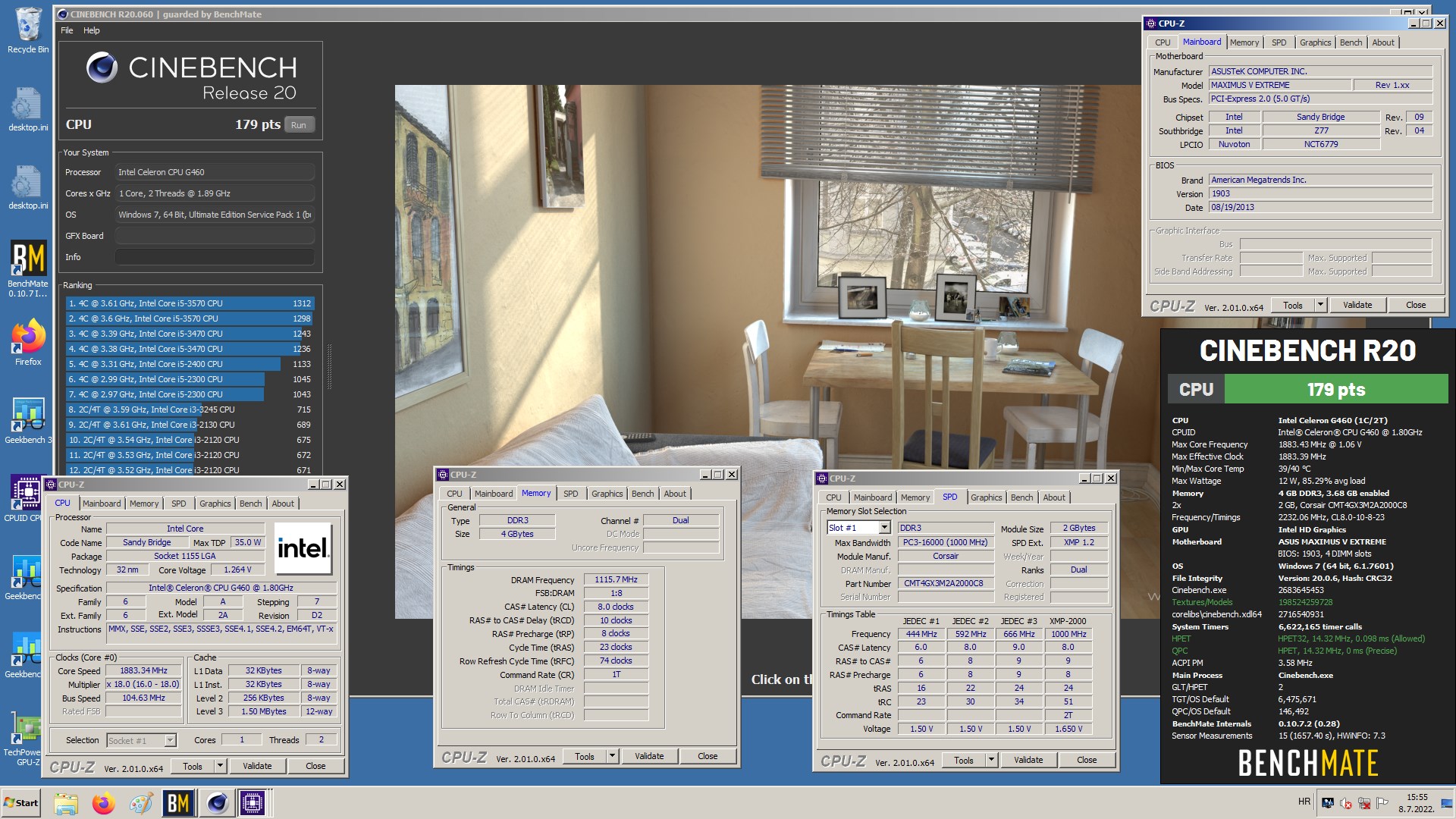Run the Cinebench CPU test
This screenshot has height=819, width=1456.
click(x=299, y=125)
